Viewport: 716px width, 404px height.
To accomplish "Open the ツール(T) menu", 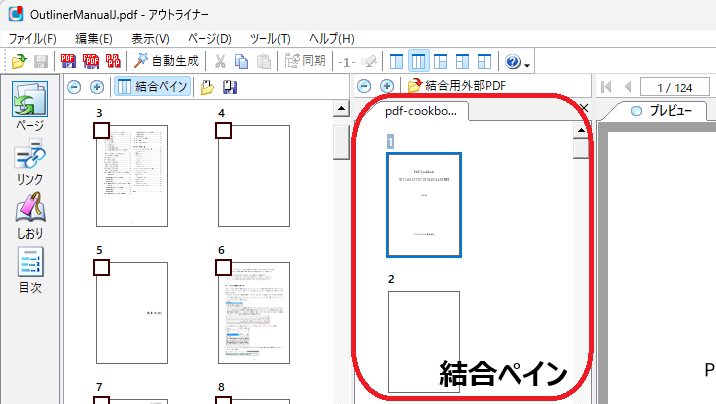I will (270, 38).
